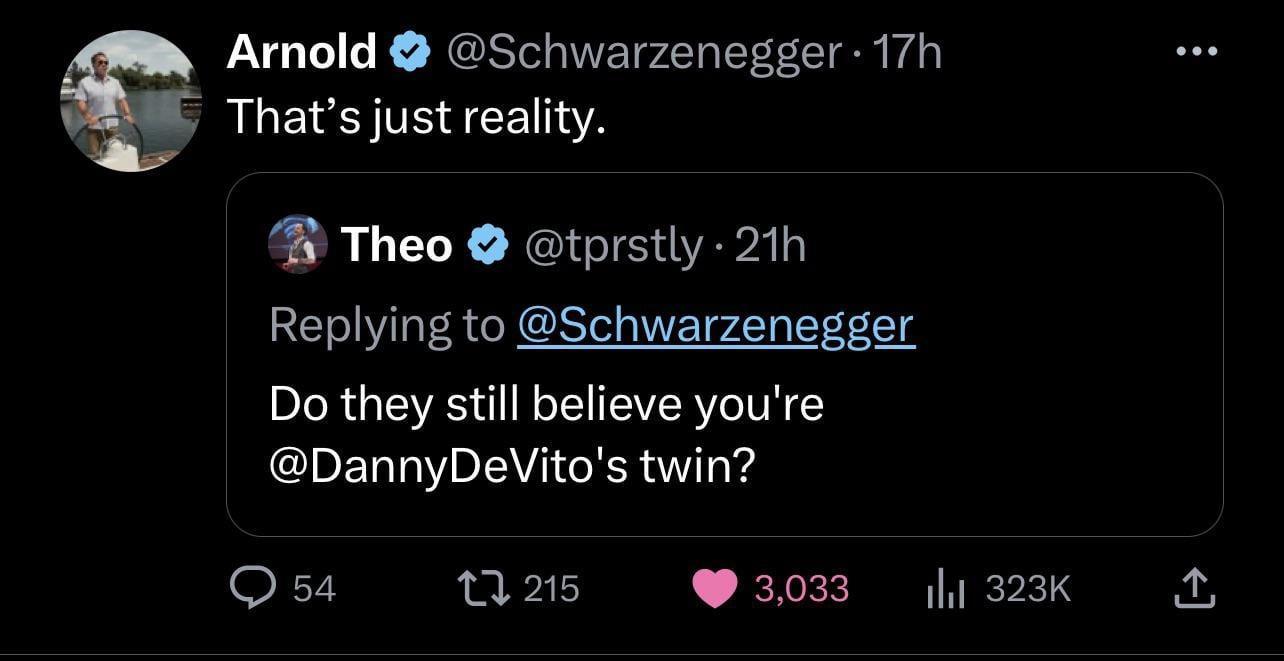Click the @tprstly handle
Viewport: 1284px width, 661px height.
tap(613, 245)
